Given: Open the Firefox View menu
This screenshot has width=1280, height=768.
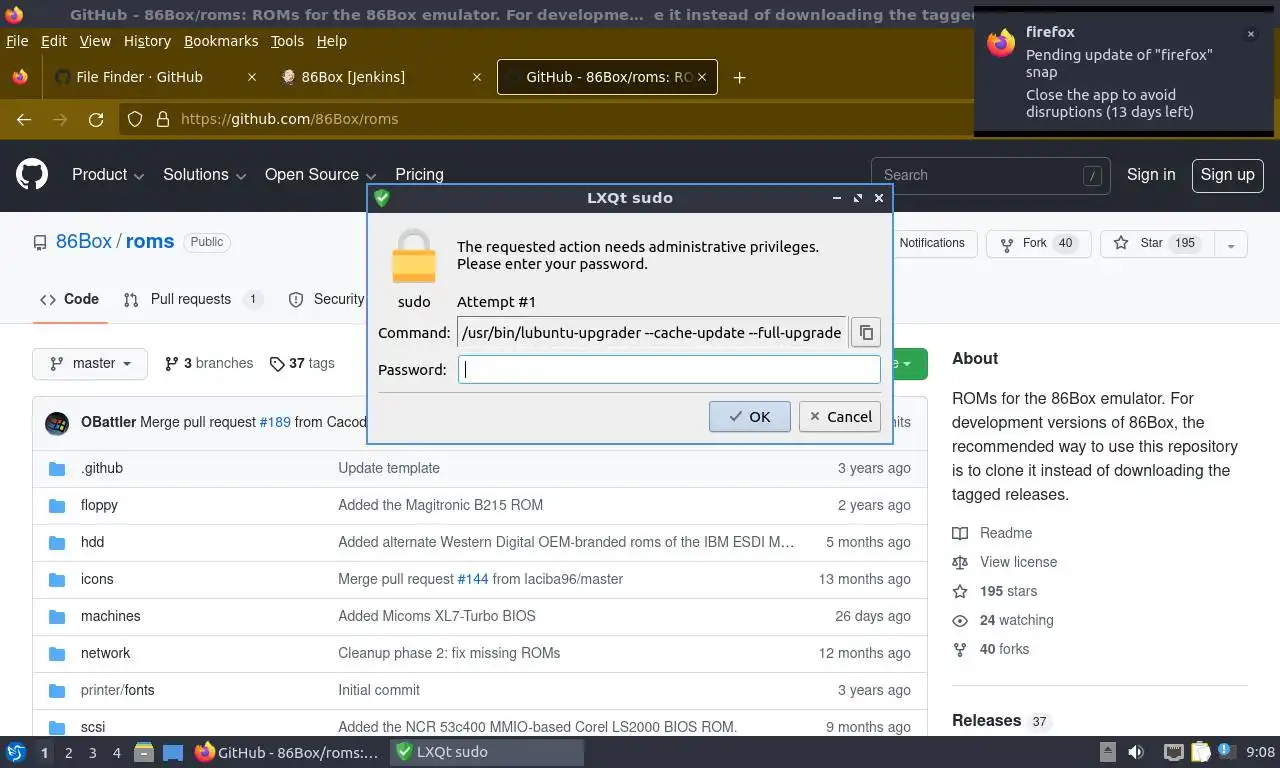Looking at the screenshot, I should (95, 41).
